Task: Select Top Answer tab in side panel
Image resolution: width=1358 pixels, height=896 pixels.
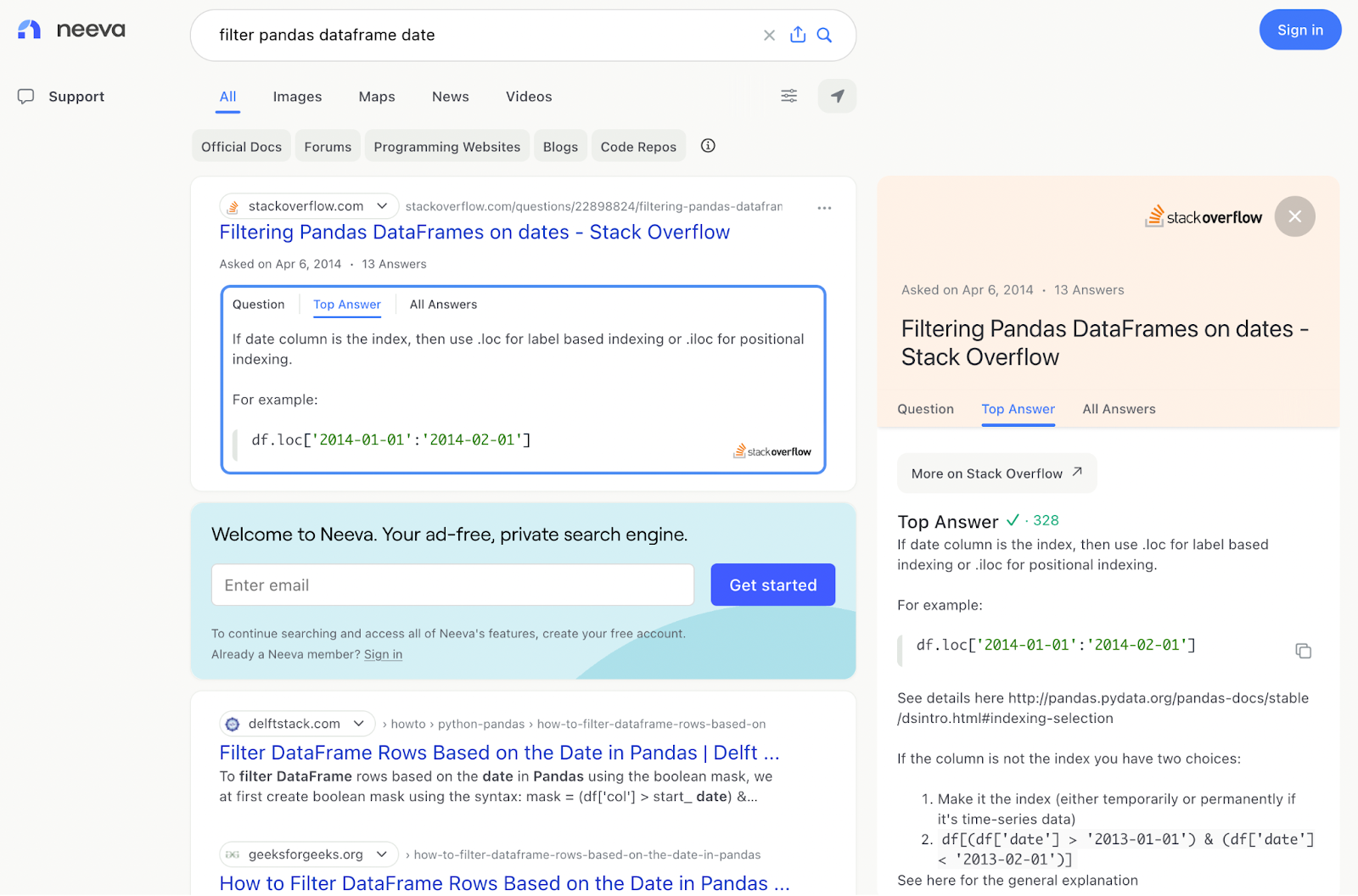Action: 1018,409
